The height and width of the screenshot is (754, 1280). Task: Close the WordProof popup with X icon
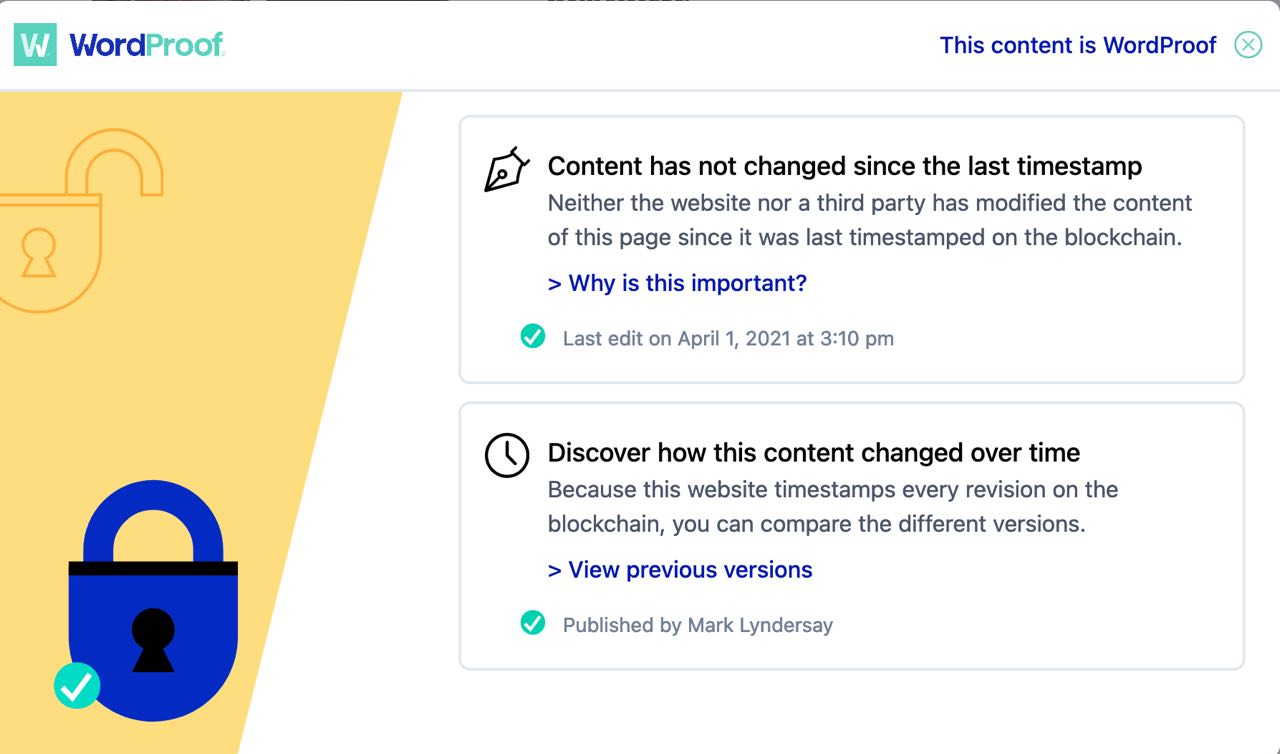pos(1248,45)
